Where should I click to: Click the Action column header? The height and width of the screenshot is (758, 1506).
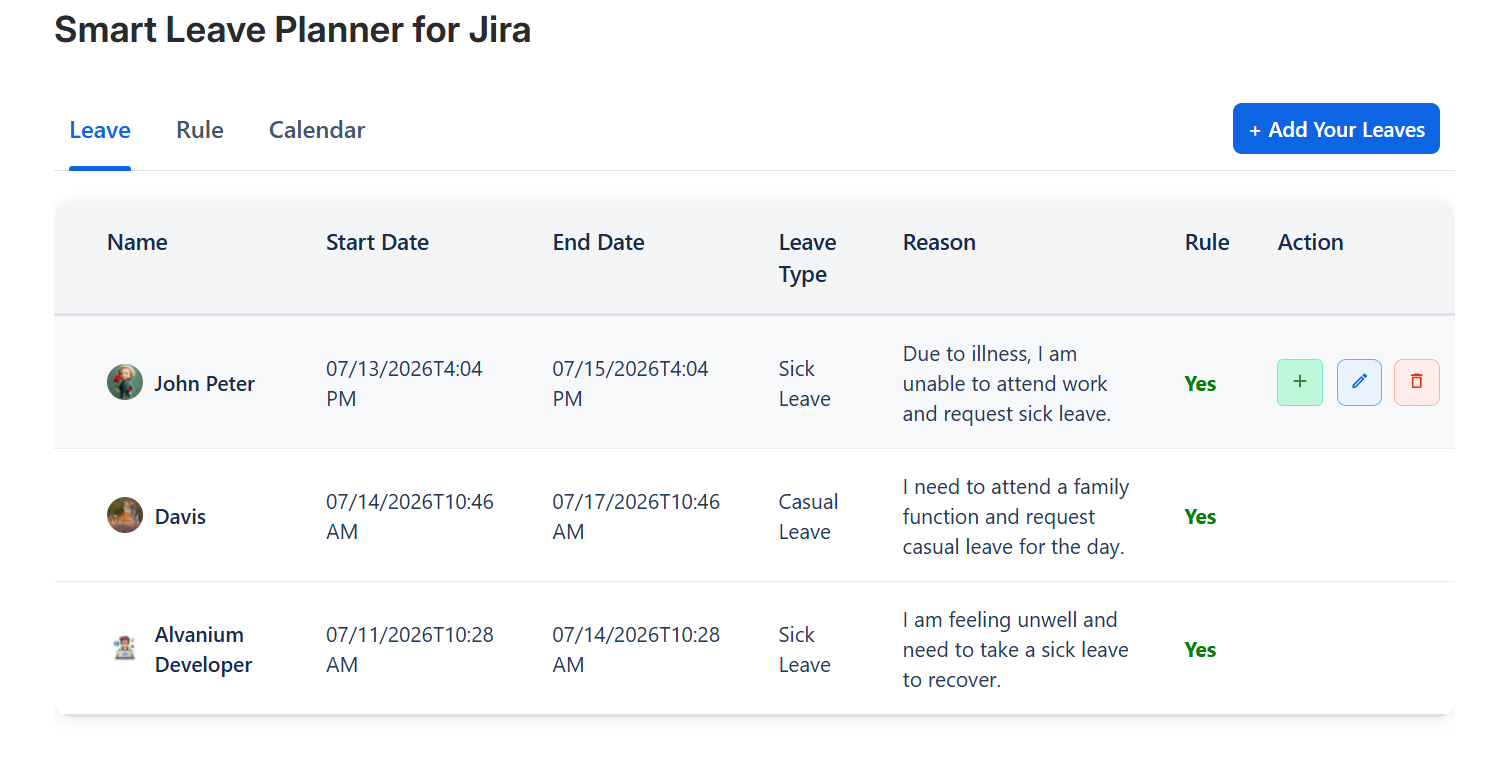coord(1310,242)
